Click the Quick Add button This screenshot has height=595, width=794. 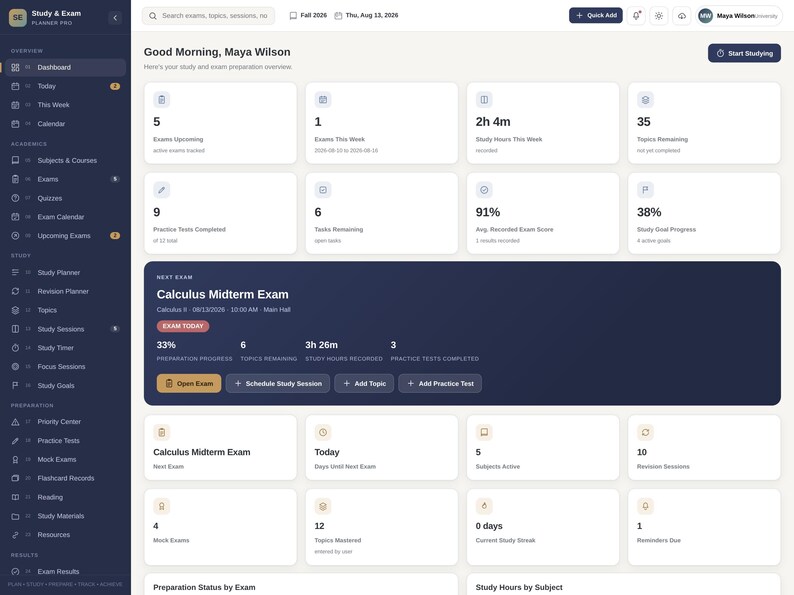(596, 15)
